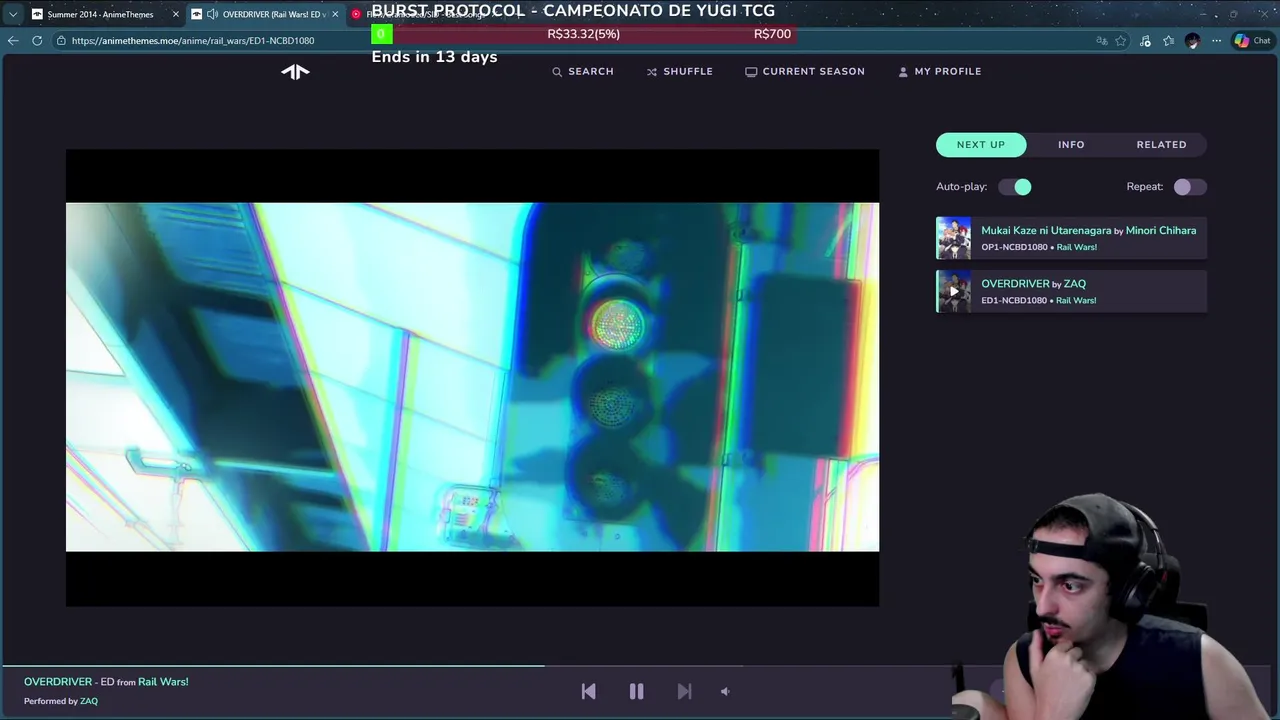
Task: Open the RELATED tab
Action: coord(1161,145)
